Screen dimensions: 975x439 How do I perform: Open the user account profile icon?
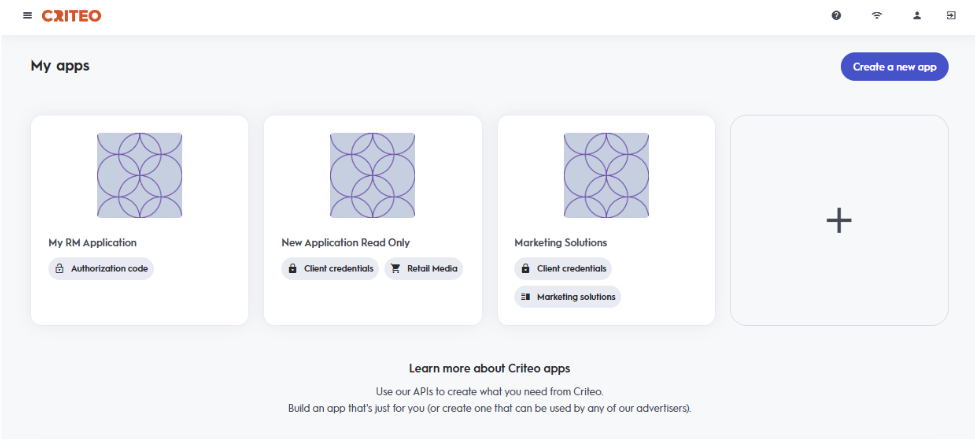point(917,16)
